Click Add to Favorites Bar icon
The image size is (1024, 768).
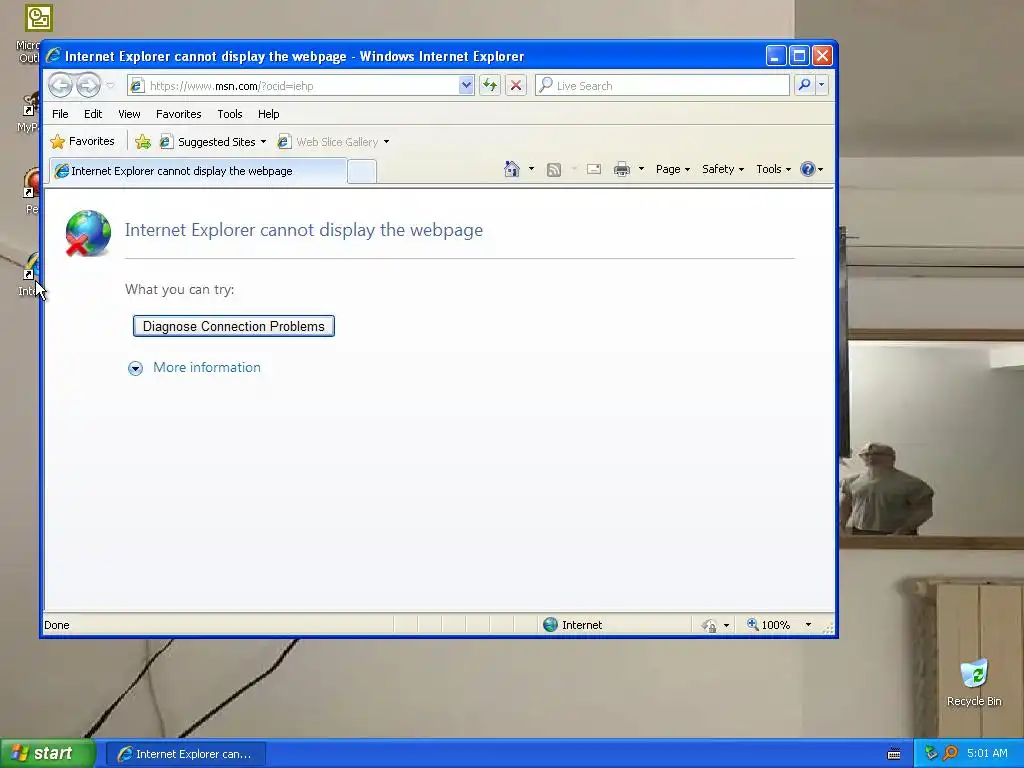pyautogui.click(x=143, y=142)
